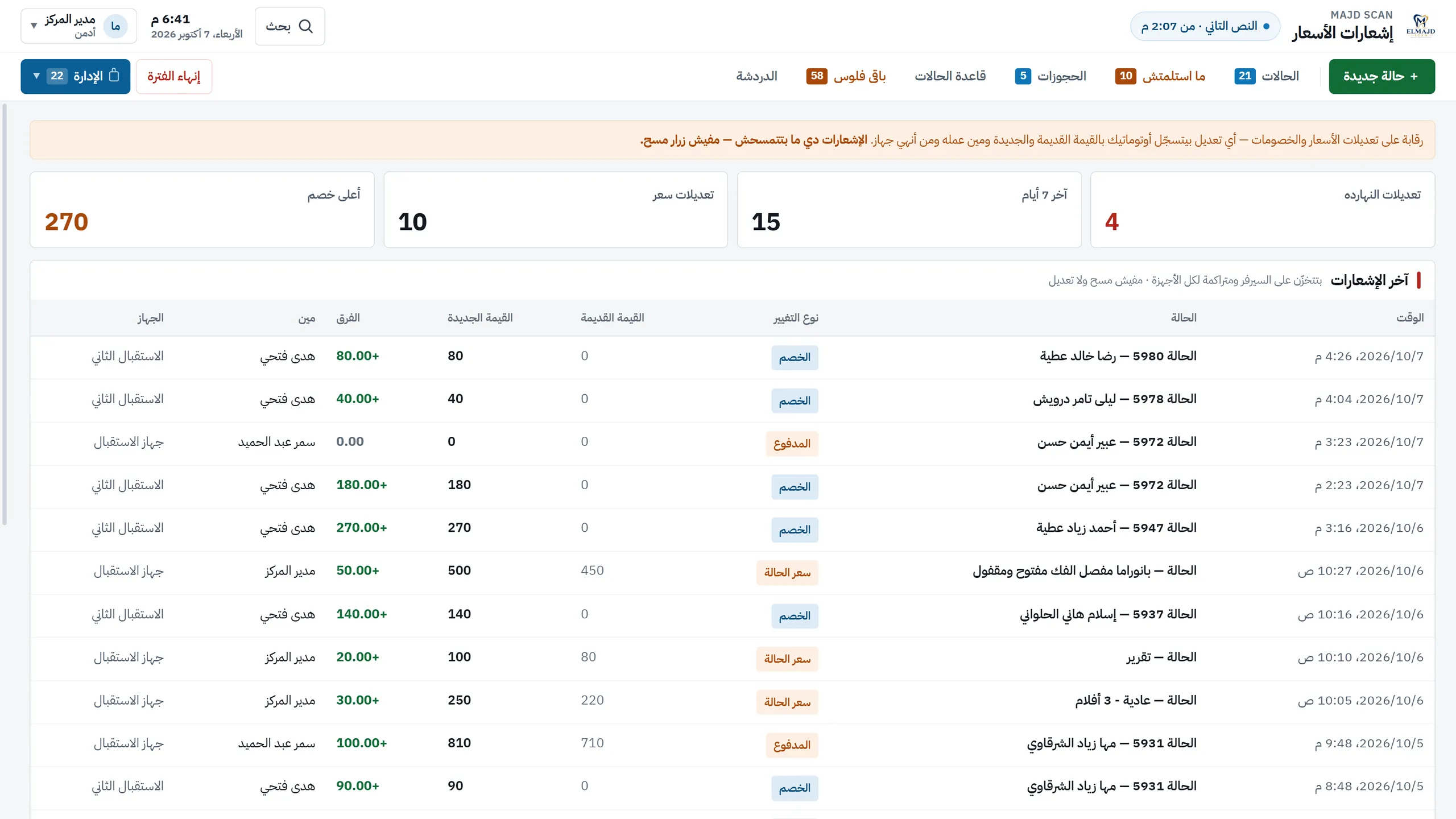Click the page vertical scrollbar
This screenshot has width=1456, height=819.
pyautogui.click(x=5, y=314)
